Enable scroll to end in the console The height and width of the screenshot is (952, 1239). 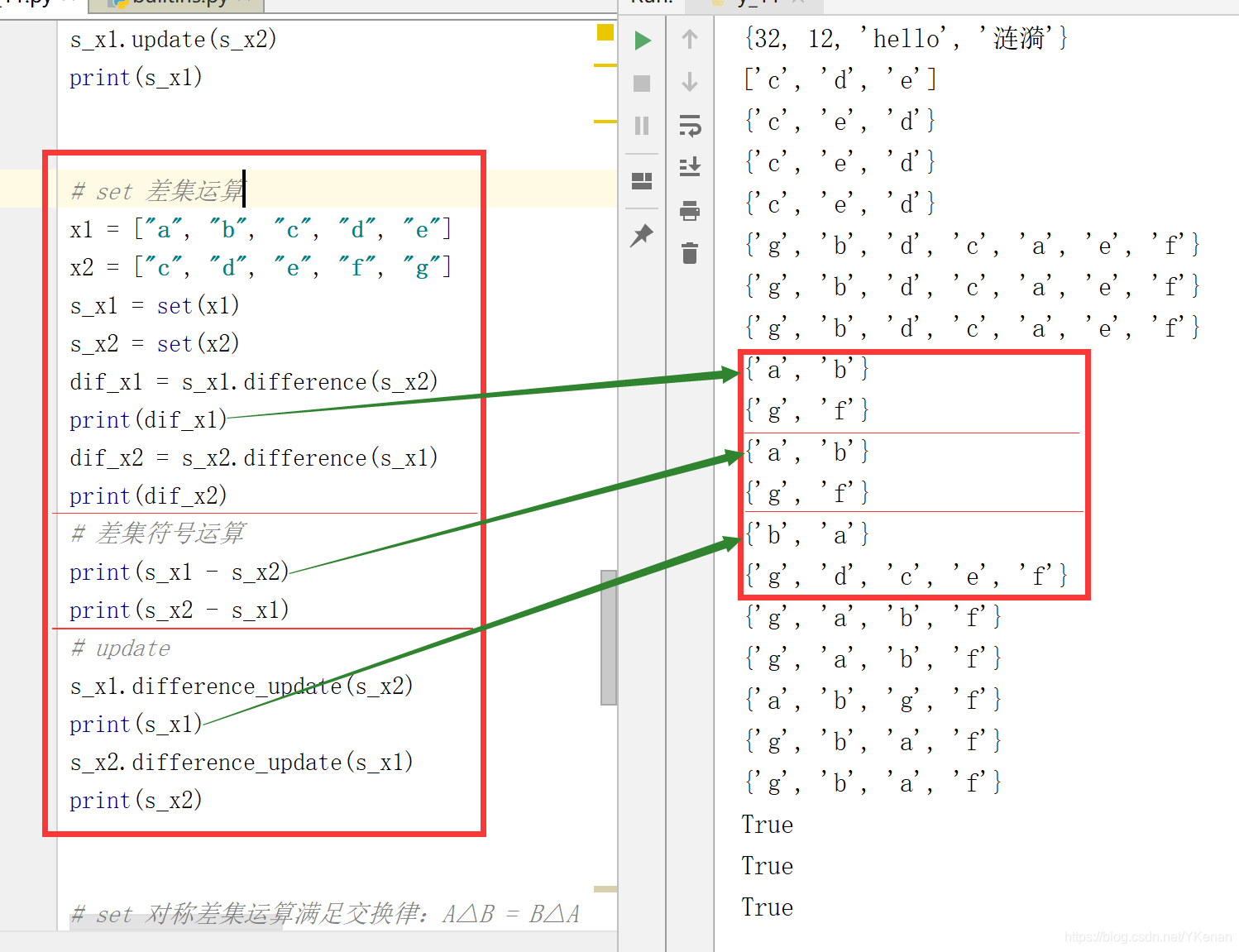pos(691,167)
